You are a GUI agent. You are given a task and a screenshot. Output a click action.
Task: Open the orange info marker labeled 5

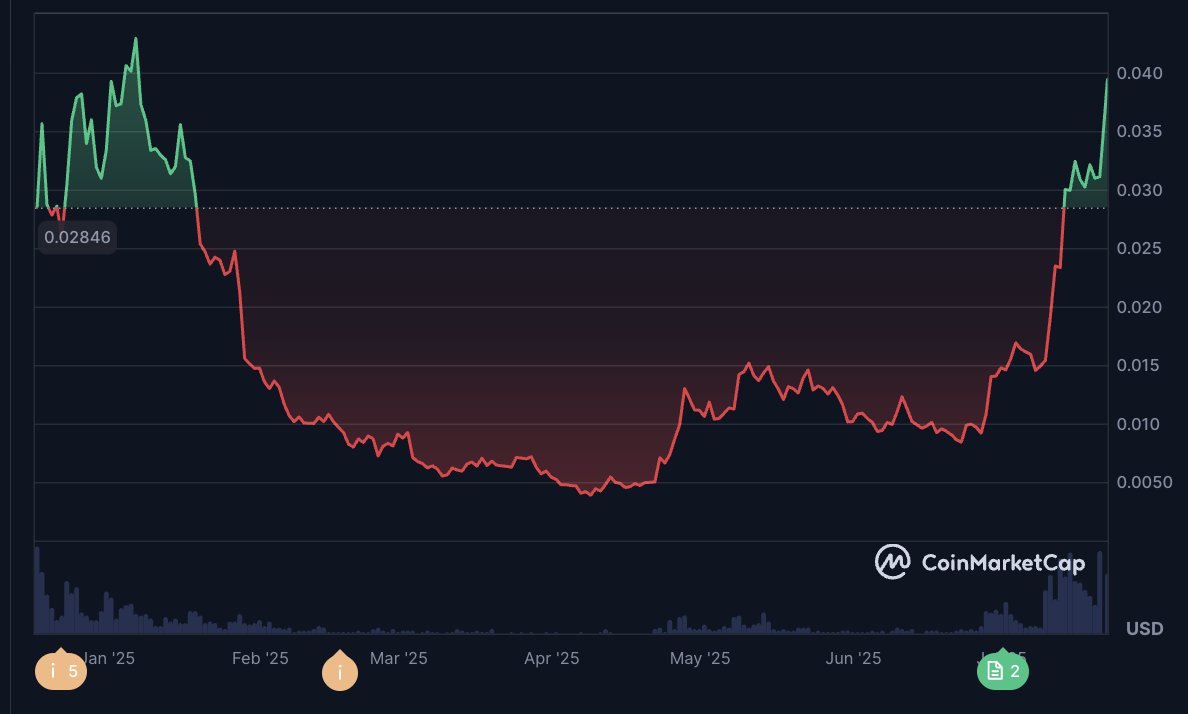pyautogui.click(x=61, y=670)
